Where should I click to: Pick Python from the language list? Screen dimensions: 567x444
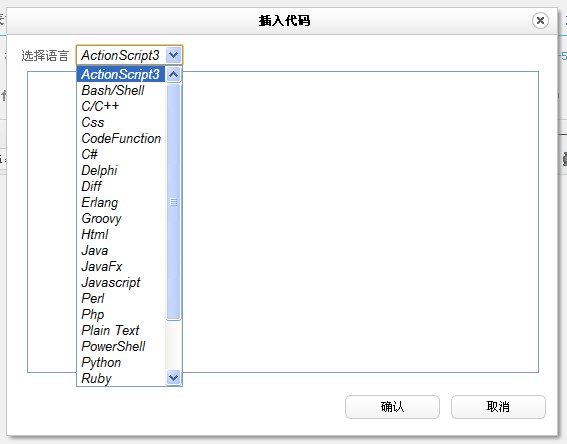click(x=121, y=362)
